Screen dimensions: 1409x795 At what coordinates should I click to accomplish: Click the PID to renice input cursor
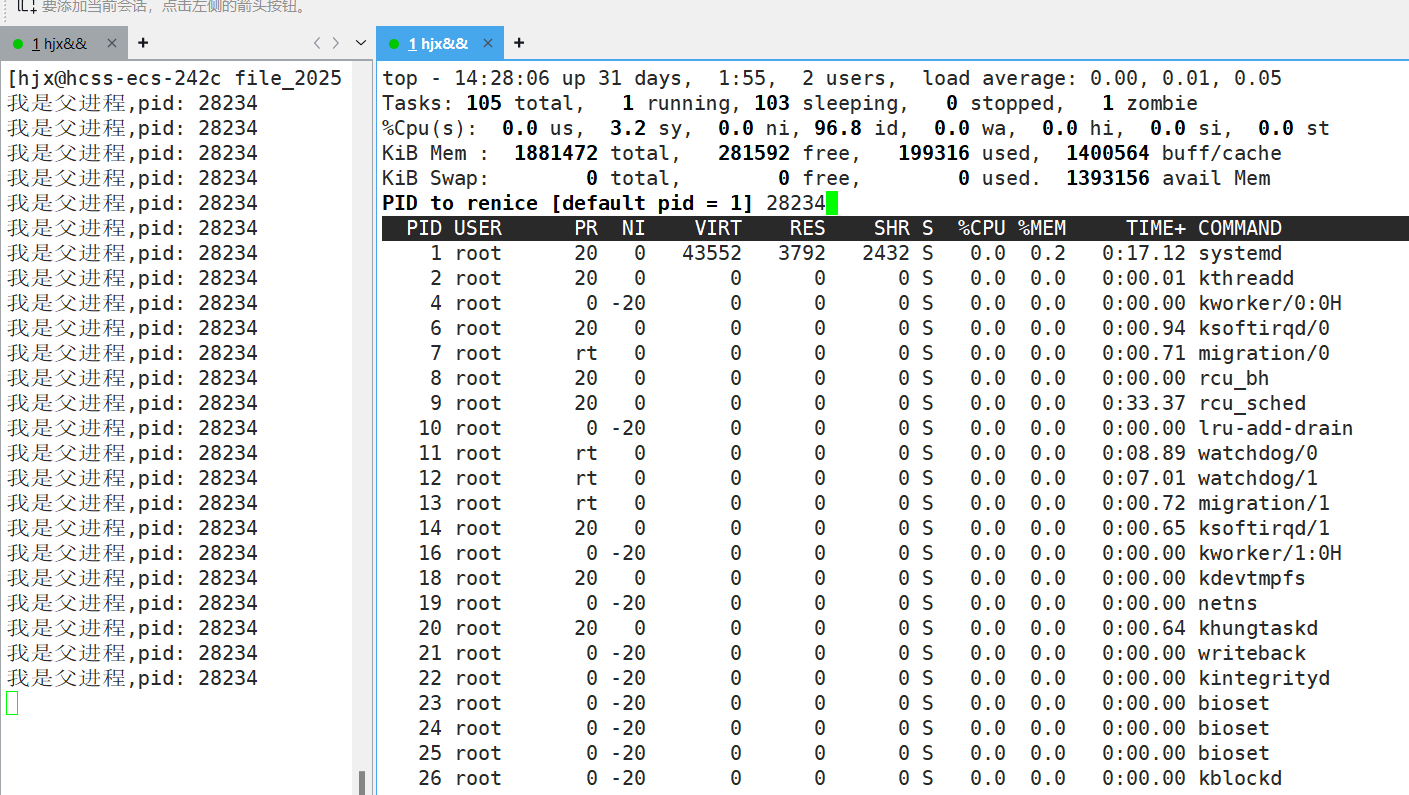tap(832, 203)
